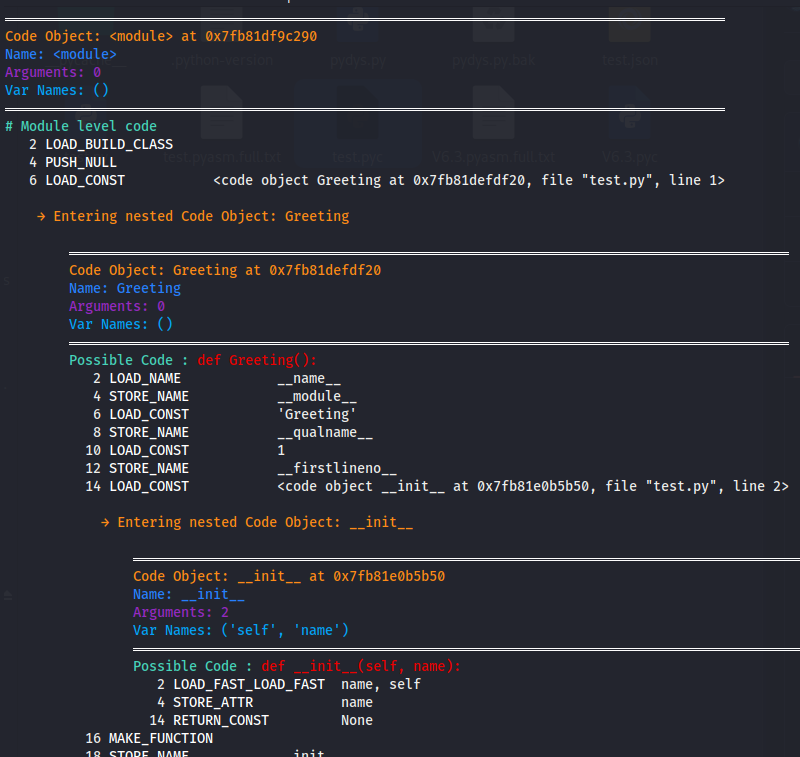Viewport: 800px width, 757px height.
Task: Select the test.json file icon behind the terminal
Action: coord(630,26)
